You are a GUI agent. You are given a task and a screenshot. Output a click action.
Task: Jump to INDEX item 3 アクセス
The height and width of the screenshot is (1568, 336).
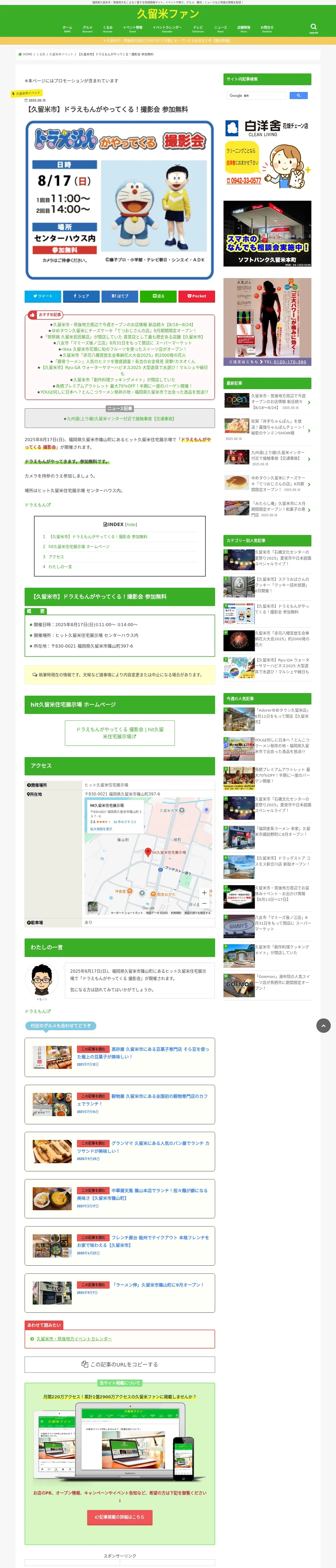point(56,556)
